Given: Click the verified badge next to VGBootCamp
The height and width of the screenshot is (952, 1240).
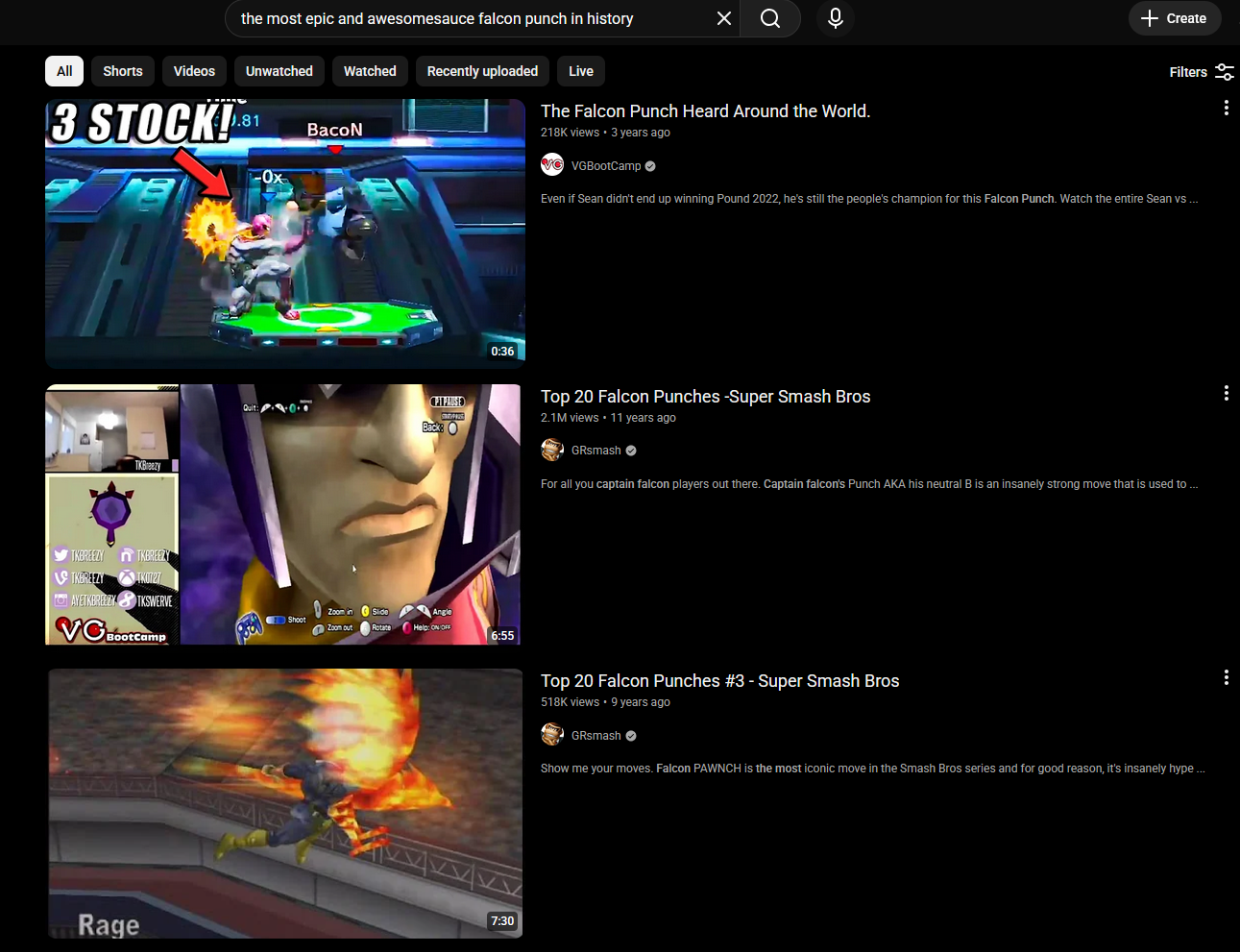Looking at the screenshot, I should pos(650,166).
